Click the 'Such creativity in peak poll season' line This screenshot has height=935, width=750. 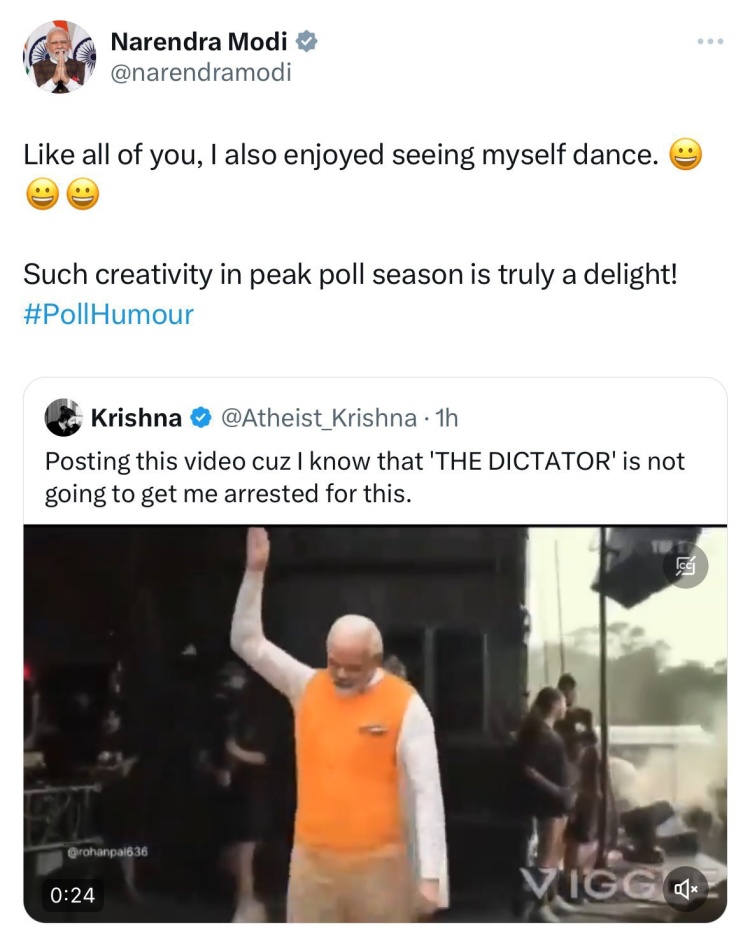click(350, 273)
